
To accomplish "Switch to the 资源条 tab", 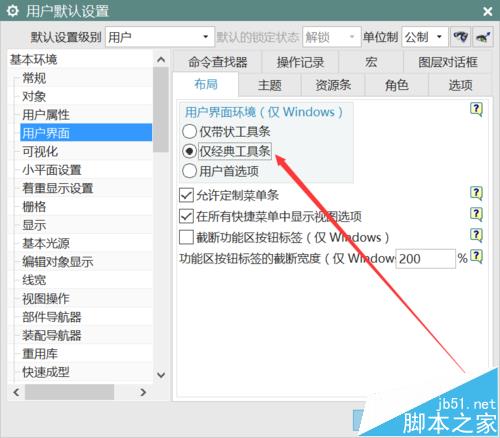I will click(x=333, y=85).
